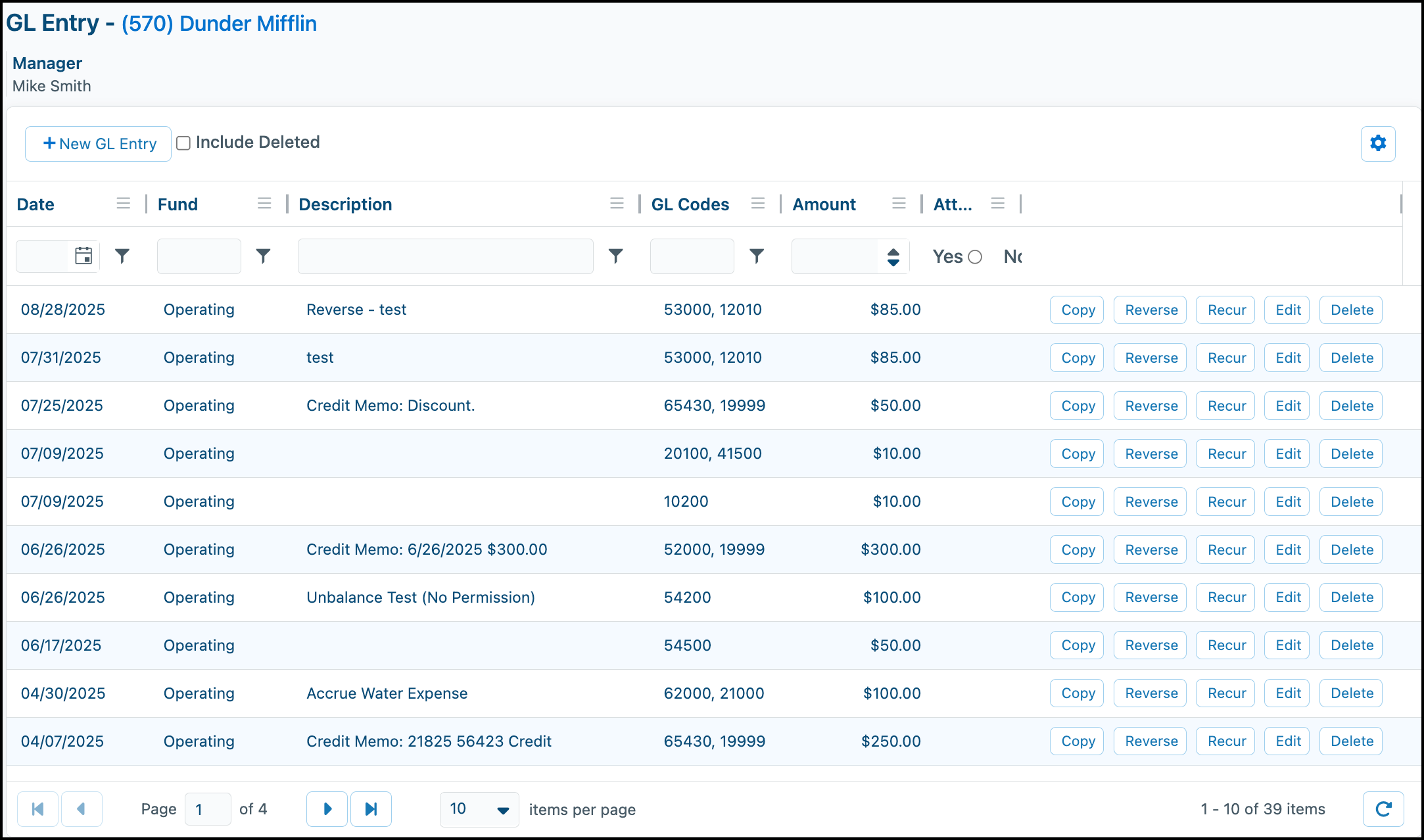Open the Date filter calendar picker
1424x840 pixels.
[83, 256]
